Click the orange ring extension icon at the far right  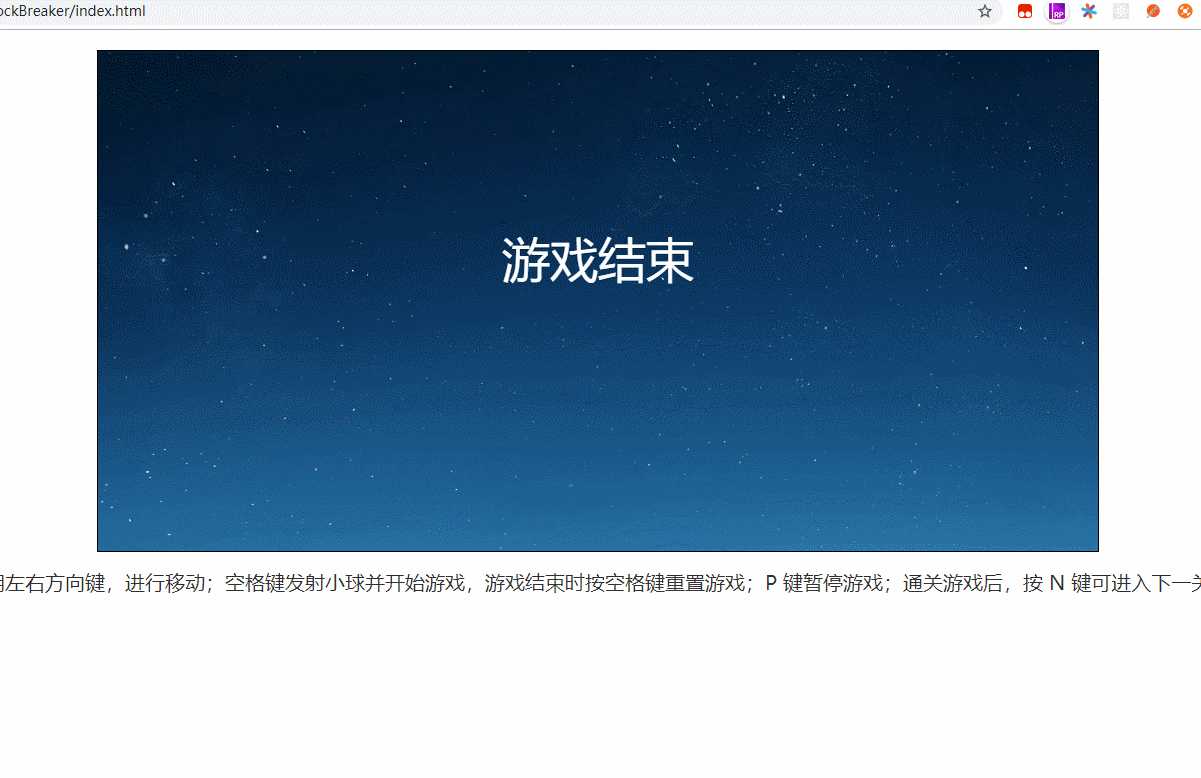(1185, 12)
